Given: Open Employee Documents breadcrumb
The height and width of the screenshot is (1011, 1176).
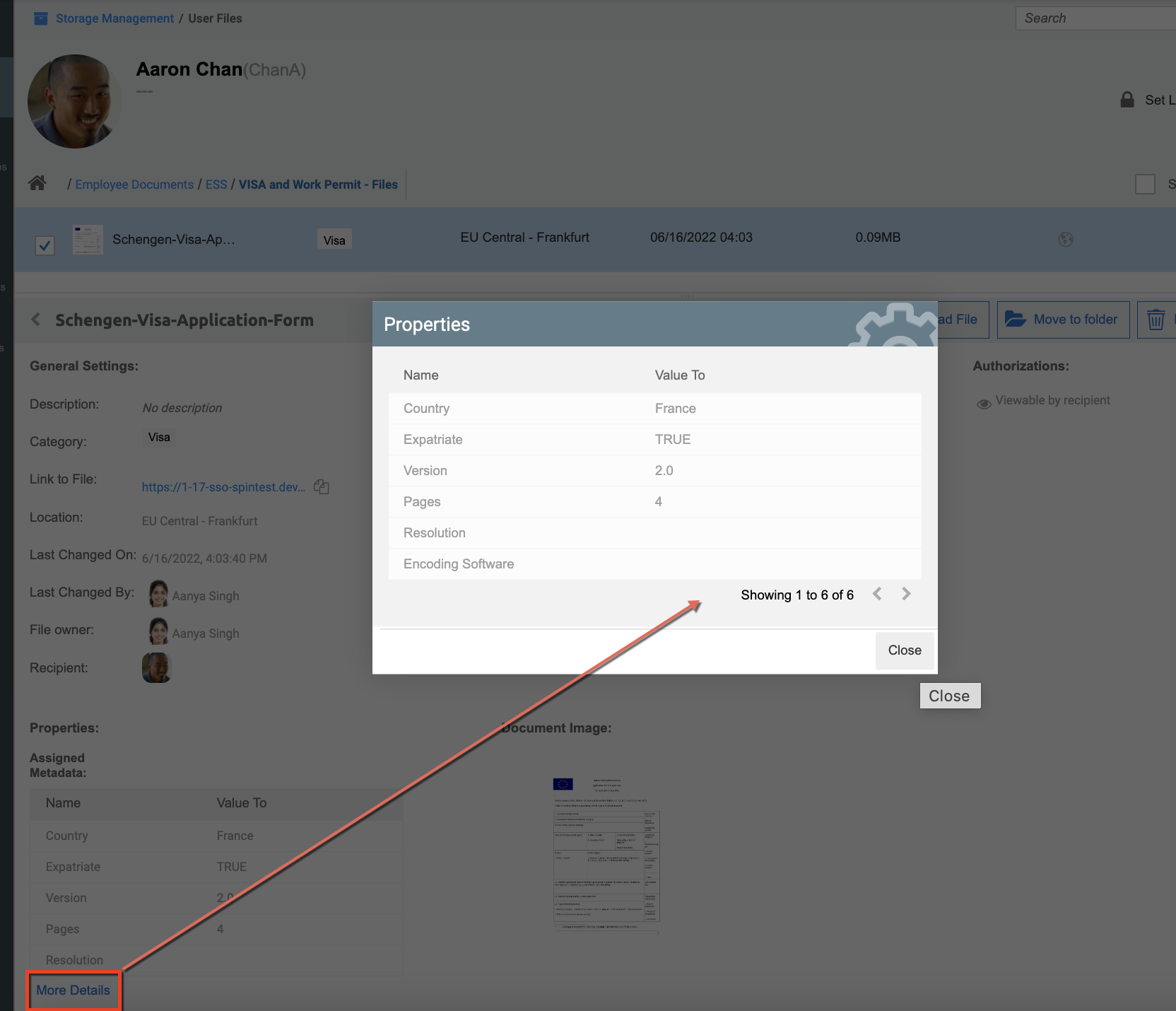Looking at the screenshot, I should 134,185.
